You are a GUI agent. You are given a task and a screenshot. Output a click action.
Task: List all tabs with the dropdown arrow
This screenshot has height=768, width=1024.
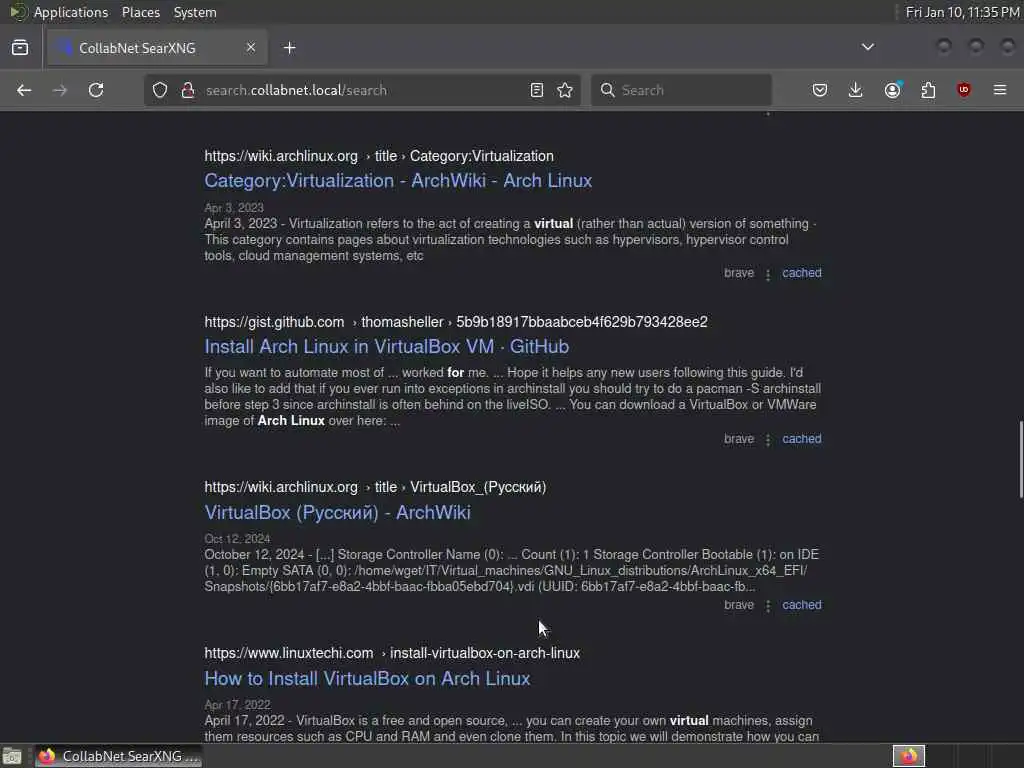tap(868, 47)
